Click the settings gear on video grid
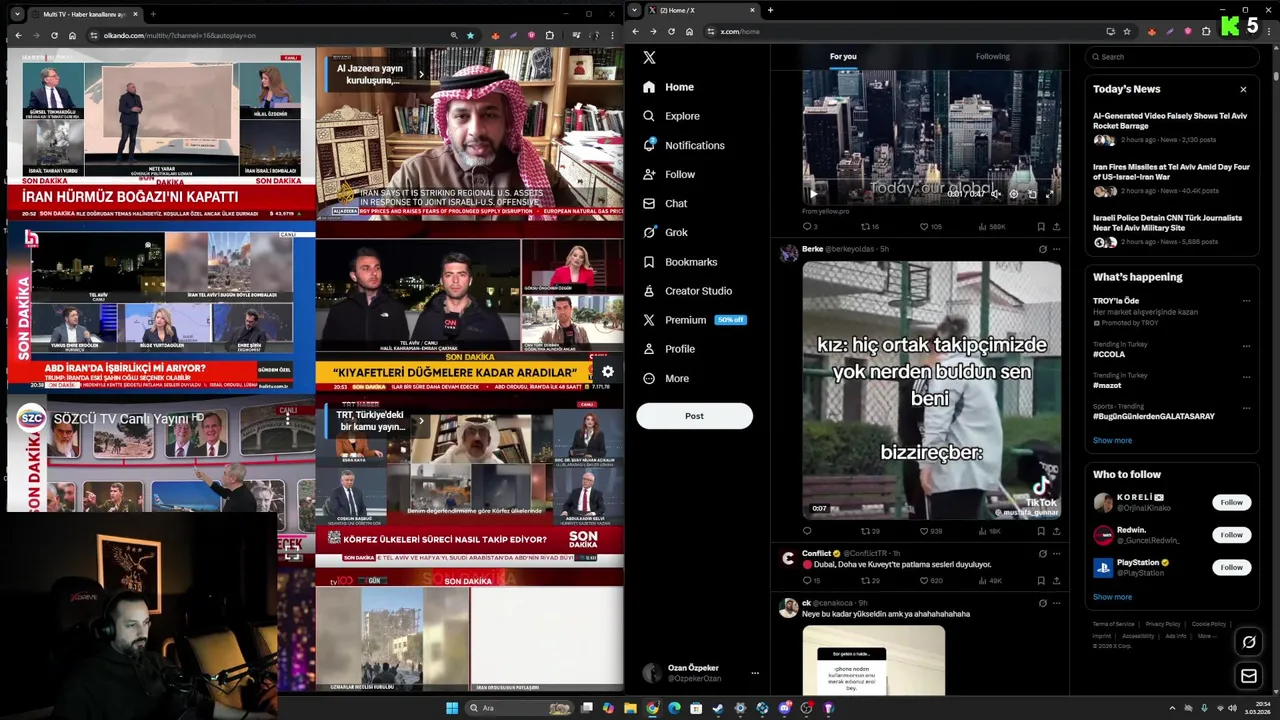Screen dimensions: 1280x720 (x=607, y=372)
